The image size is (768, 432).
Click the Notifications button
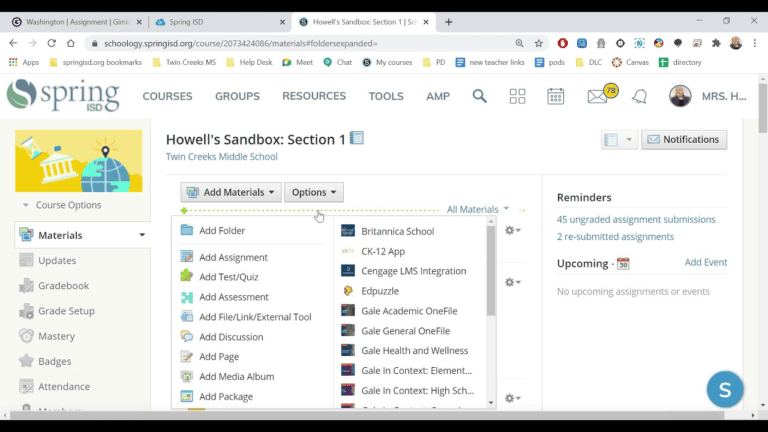[x=684, y=140]
